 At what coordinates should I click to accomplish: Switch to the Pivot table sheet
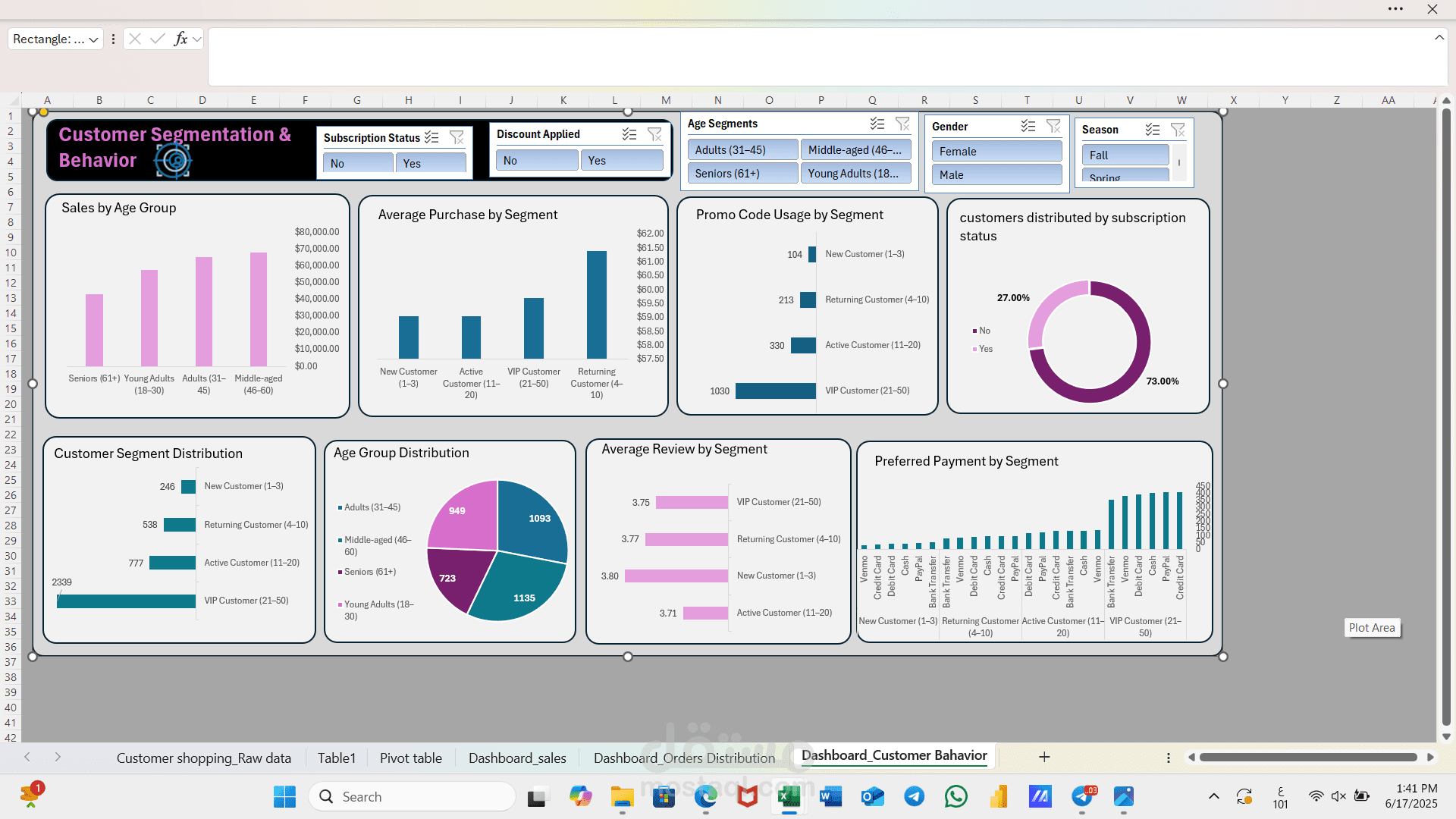pos(410,758)
